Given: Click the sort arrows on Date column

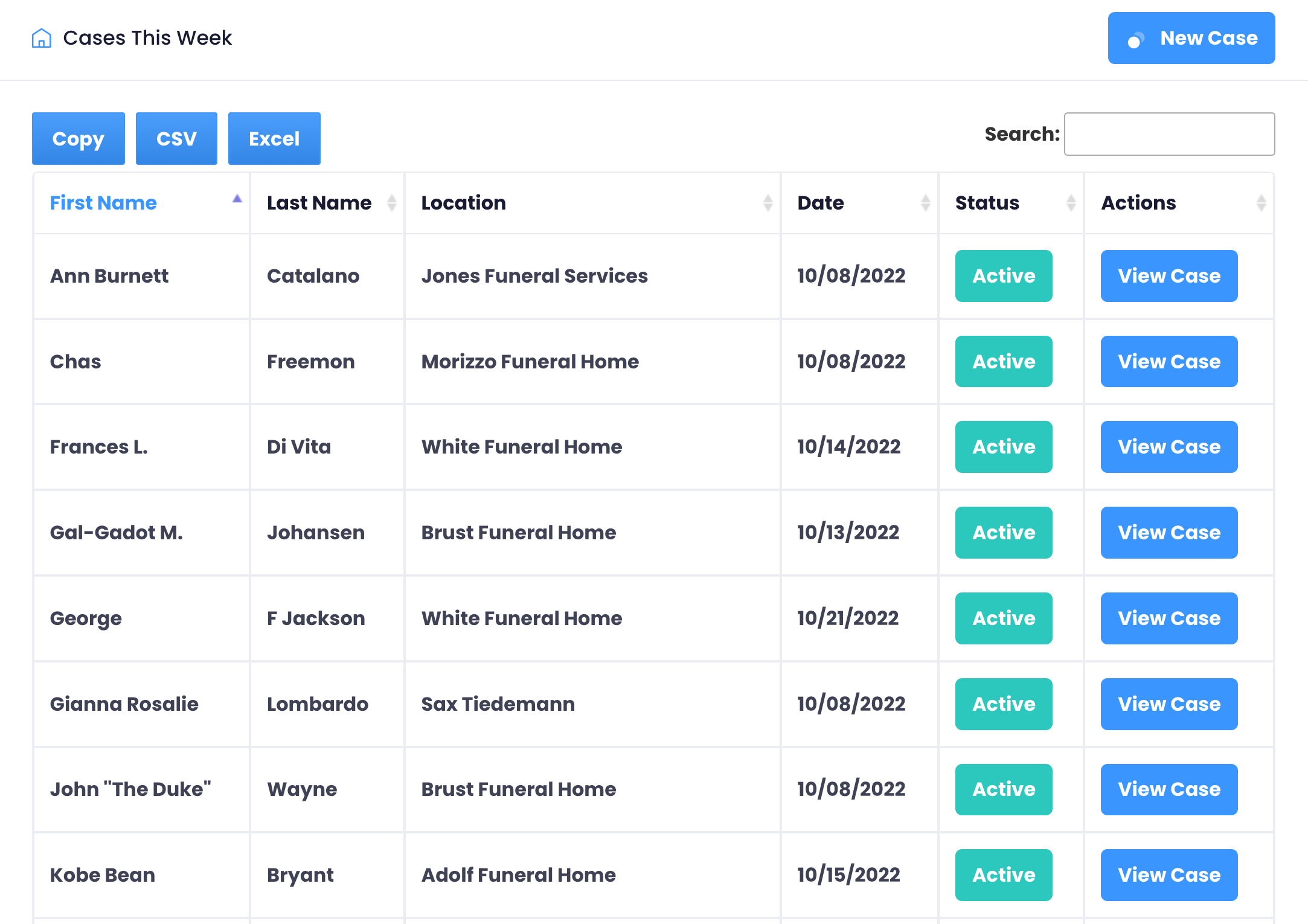Looking at the screenshot, I should tap(925, 203).
